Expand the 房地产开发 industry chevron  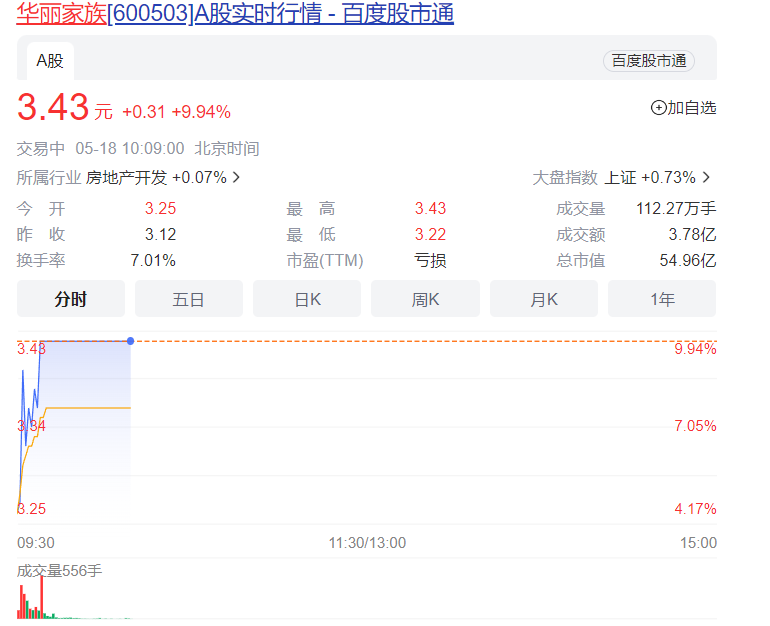(236, 177)
